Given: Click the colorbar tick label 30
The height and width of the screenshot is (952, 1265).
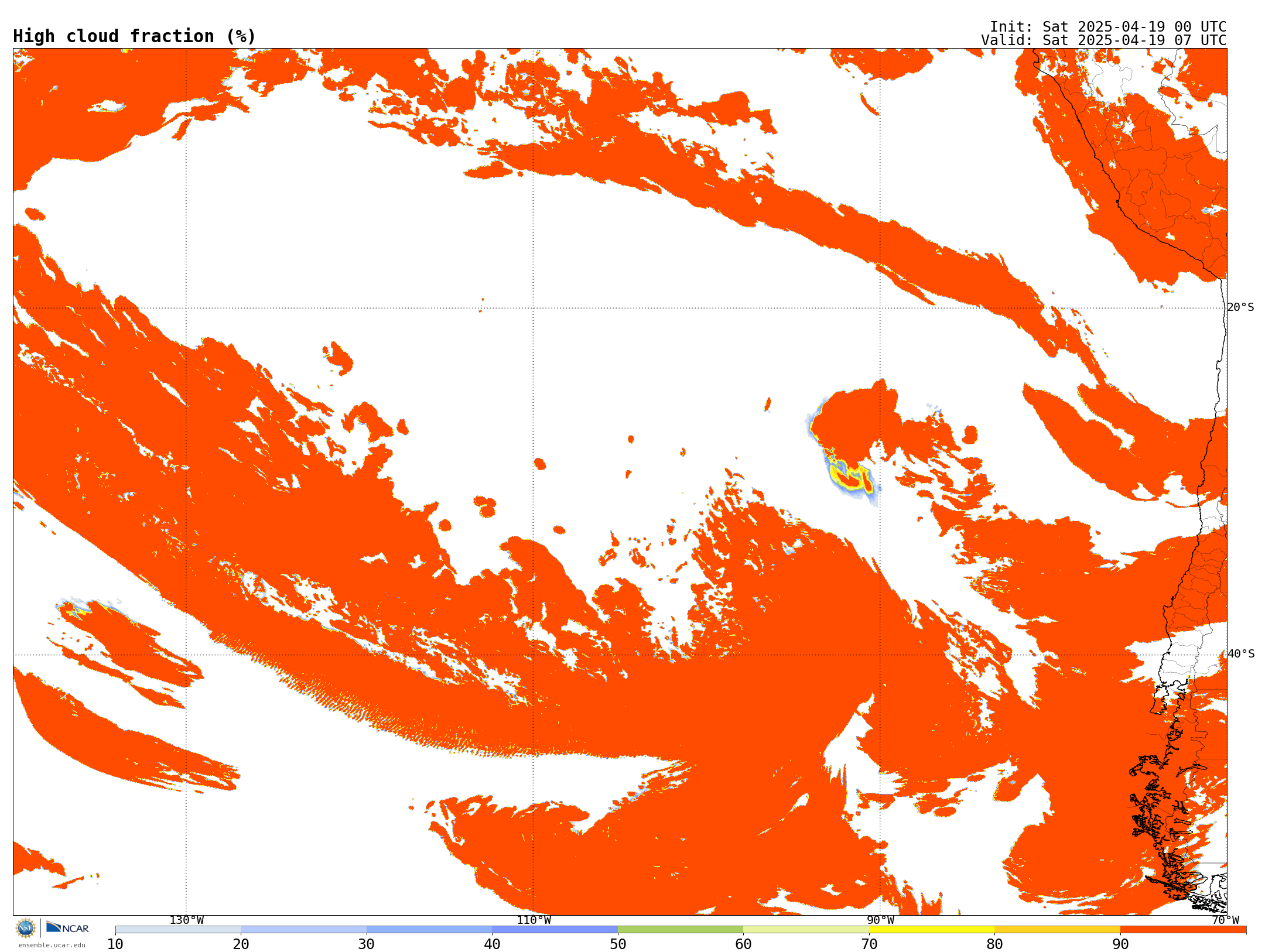Looking at the screenshot, I should pos(367,944).
